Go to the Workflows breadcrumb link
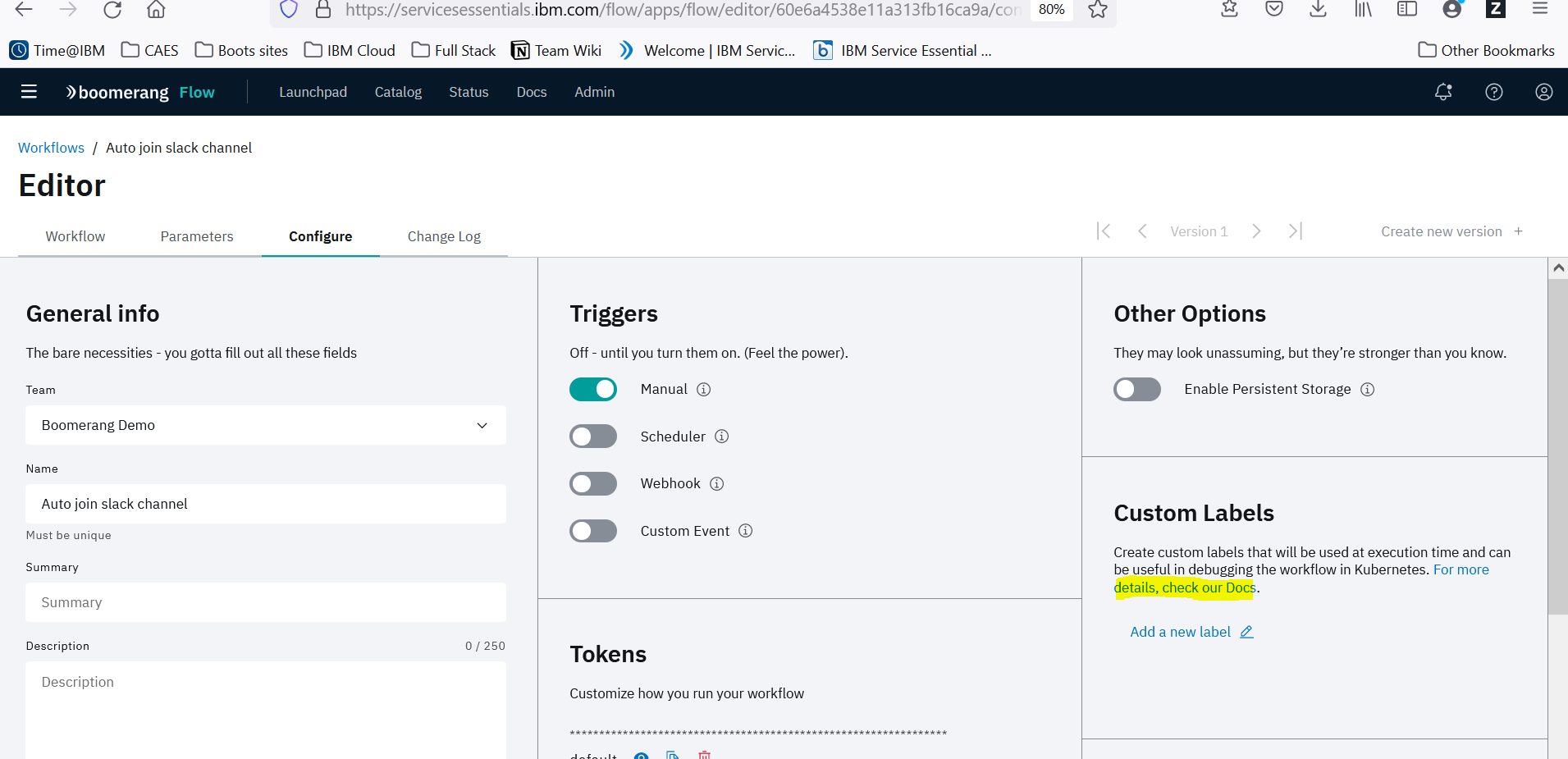The height and width of the screenshot is (759, 1568). pos(51,148)
